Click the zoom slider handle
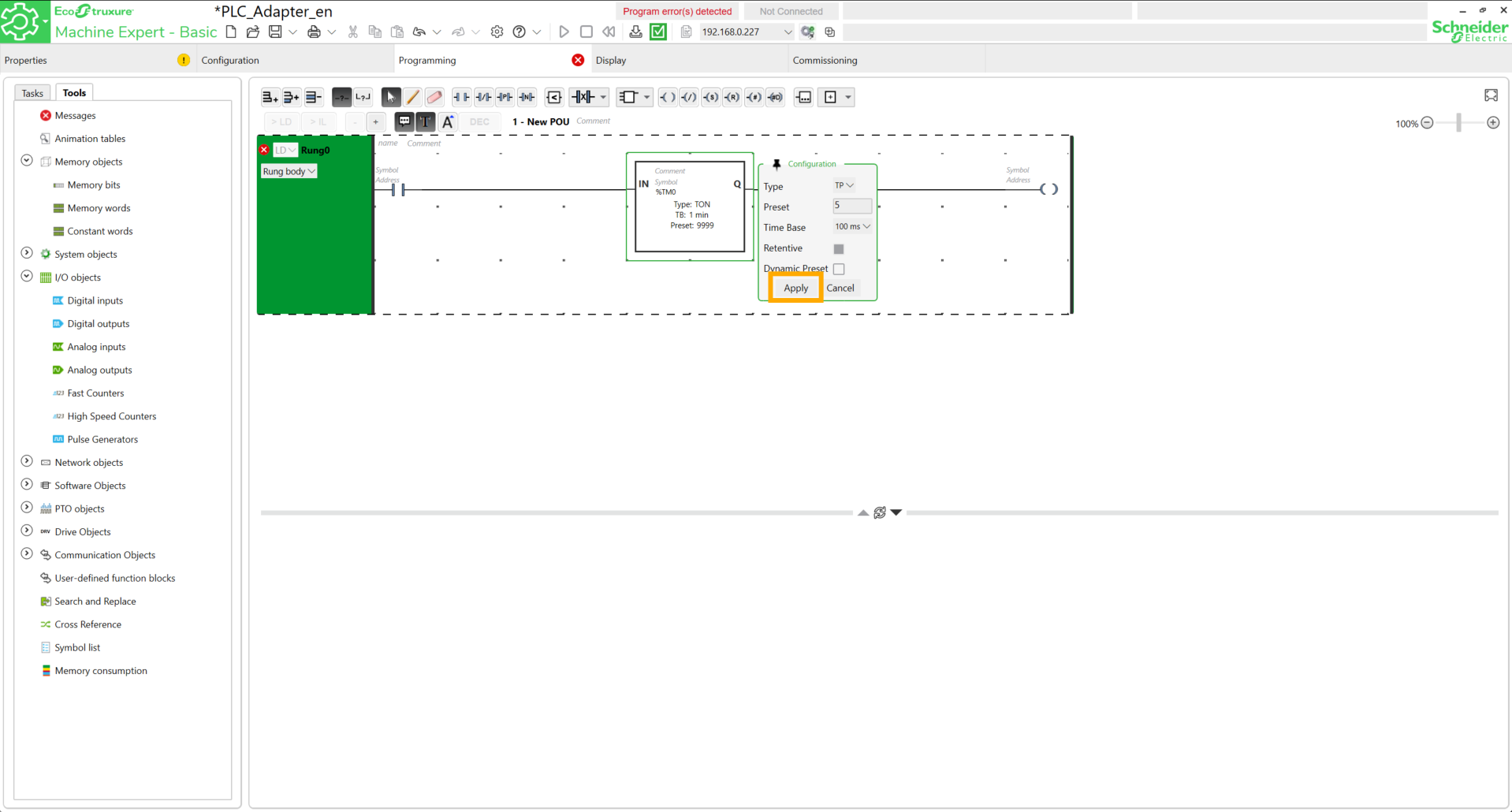Image resolution: width=1512 pixels, height=812 pixels. [1459, 123]
